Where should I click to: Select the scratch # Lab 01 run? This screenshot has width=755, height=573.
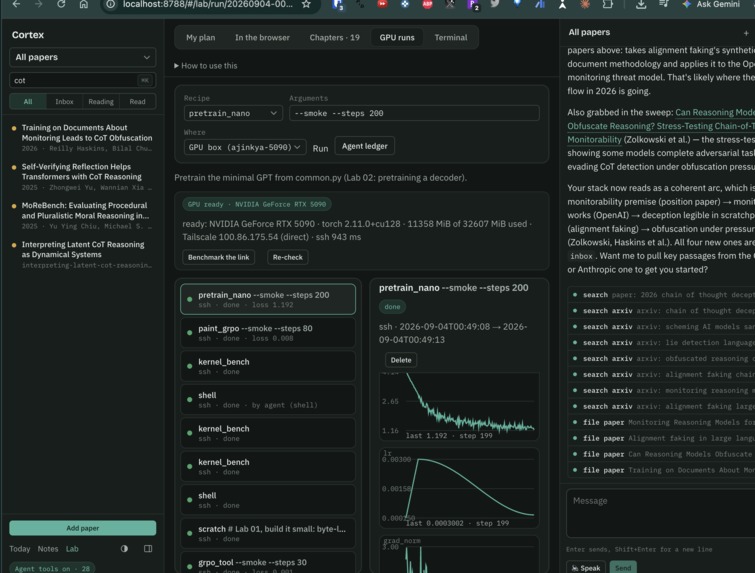pyautogui.click(x=268, y=534)
